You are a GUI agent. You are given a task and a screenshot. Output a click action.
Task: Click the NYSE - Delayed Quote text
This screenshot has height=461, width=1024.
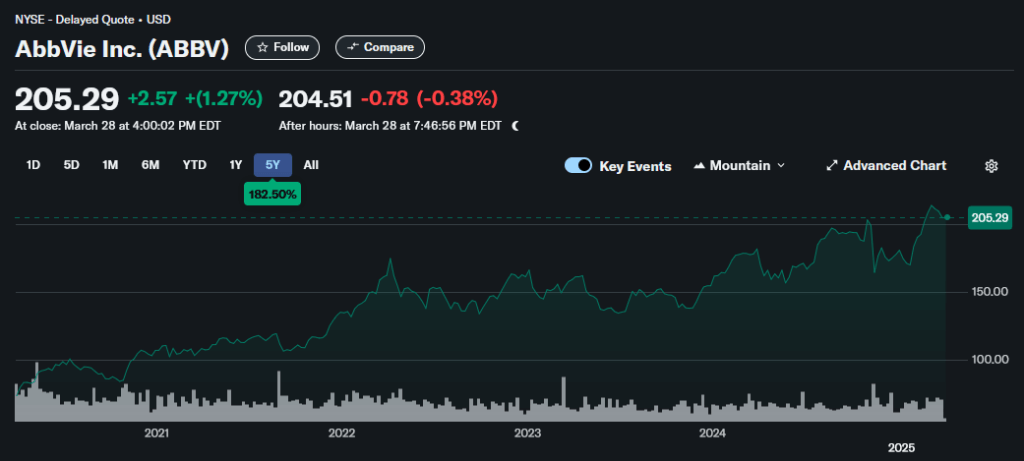pos(76,20)
